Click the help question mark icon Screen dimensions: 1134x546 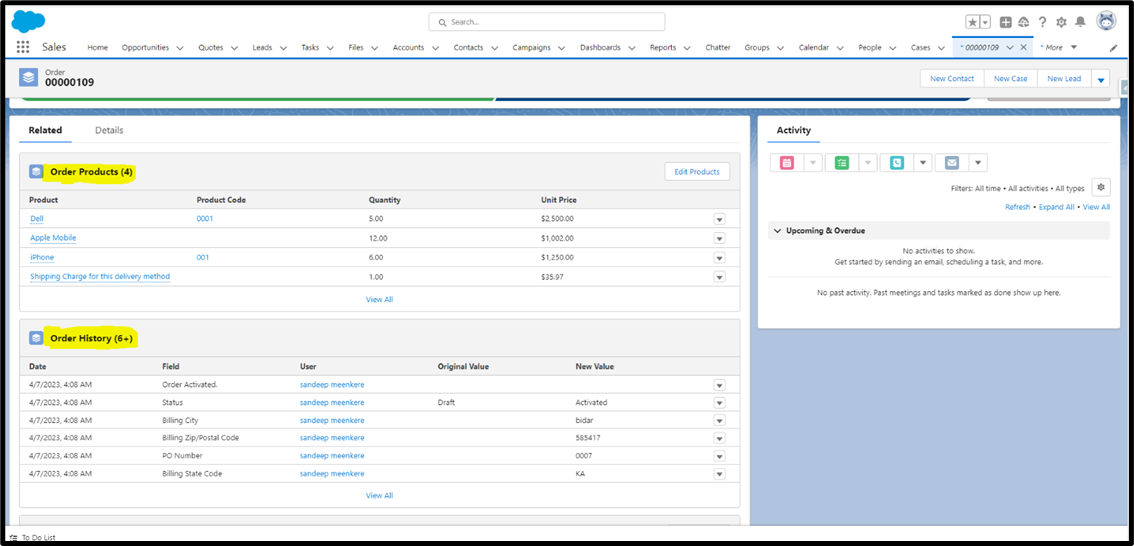(1042, 22)
